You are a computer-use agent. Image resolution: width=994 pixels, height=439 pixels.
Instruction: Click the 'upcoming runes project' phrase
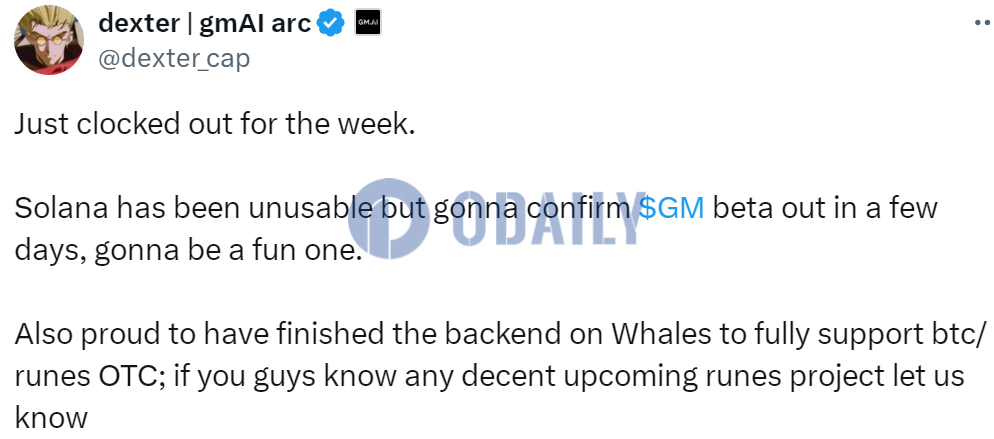tap(674, 378)
